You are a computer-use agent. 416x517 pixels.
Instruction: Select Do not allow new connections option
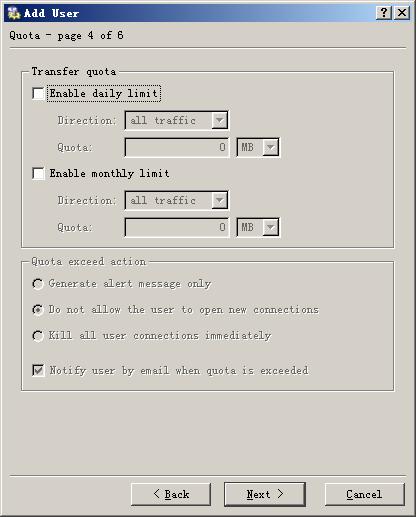click(38, 310)
